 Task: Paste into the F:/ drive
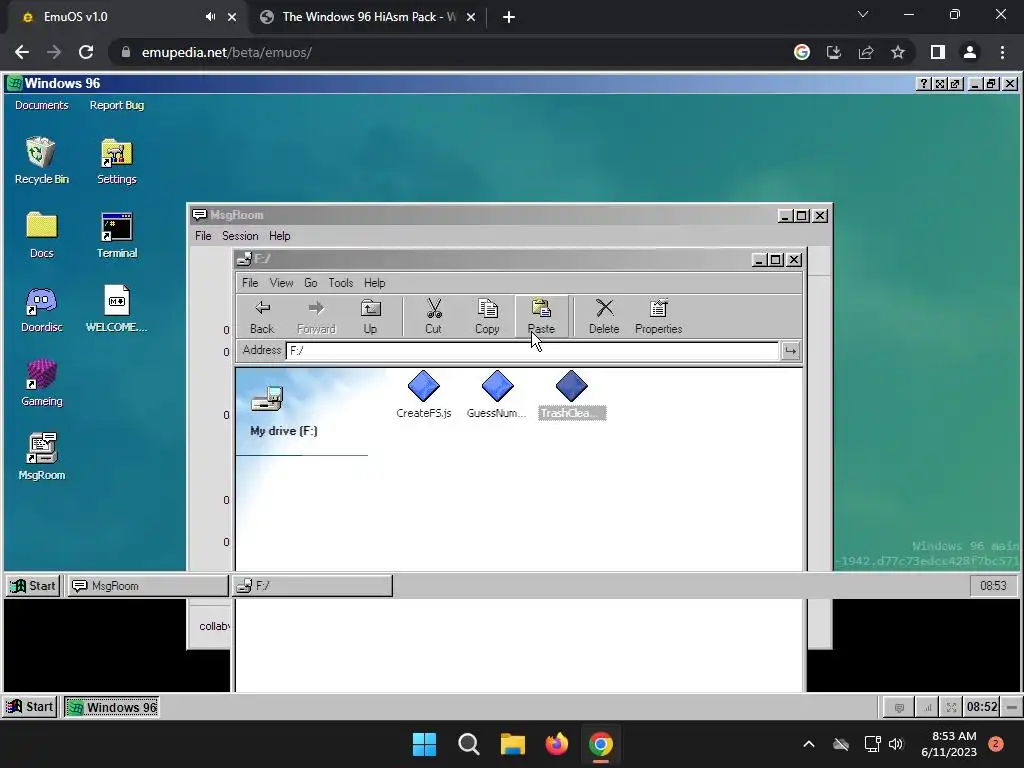pyautogui.click(x=541, y=317)
